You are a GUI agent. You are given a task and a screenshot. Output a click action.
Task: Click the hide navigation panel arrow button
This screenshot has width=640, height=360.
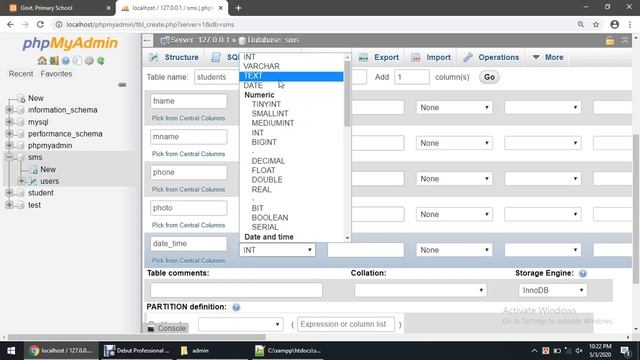147,40
